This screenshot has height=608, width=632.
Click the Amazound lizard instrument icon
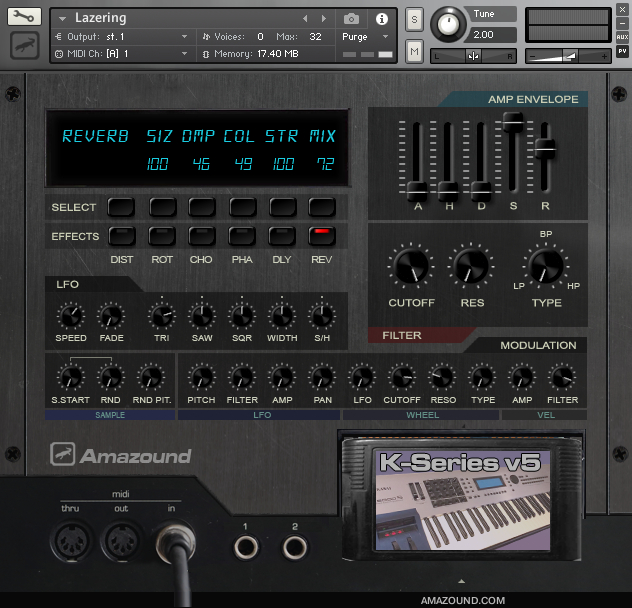[25, 46]
